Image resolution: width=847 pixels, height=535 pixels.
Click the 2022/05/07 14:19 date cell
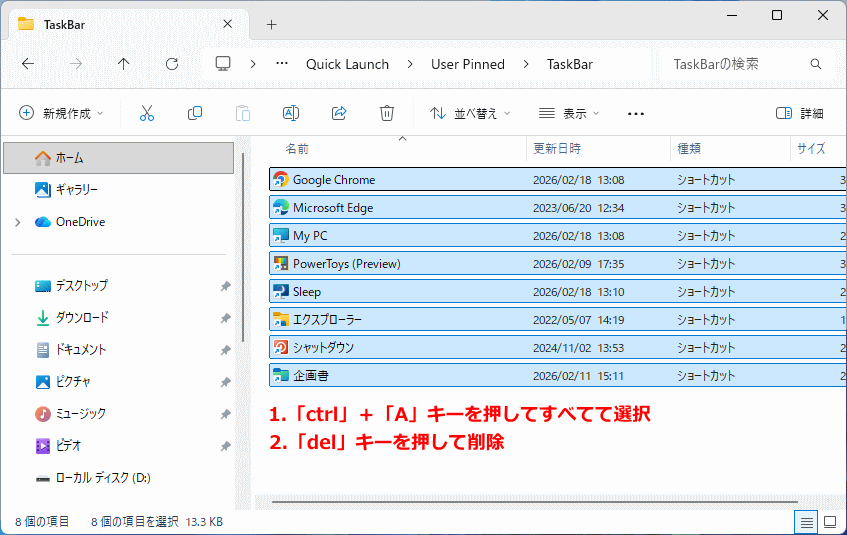pyautogui.click(x=579, y=320)
